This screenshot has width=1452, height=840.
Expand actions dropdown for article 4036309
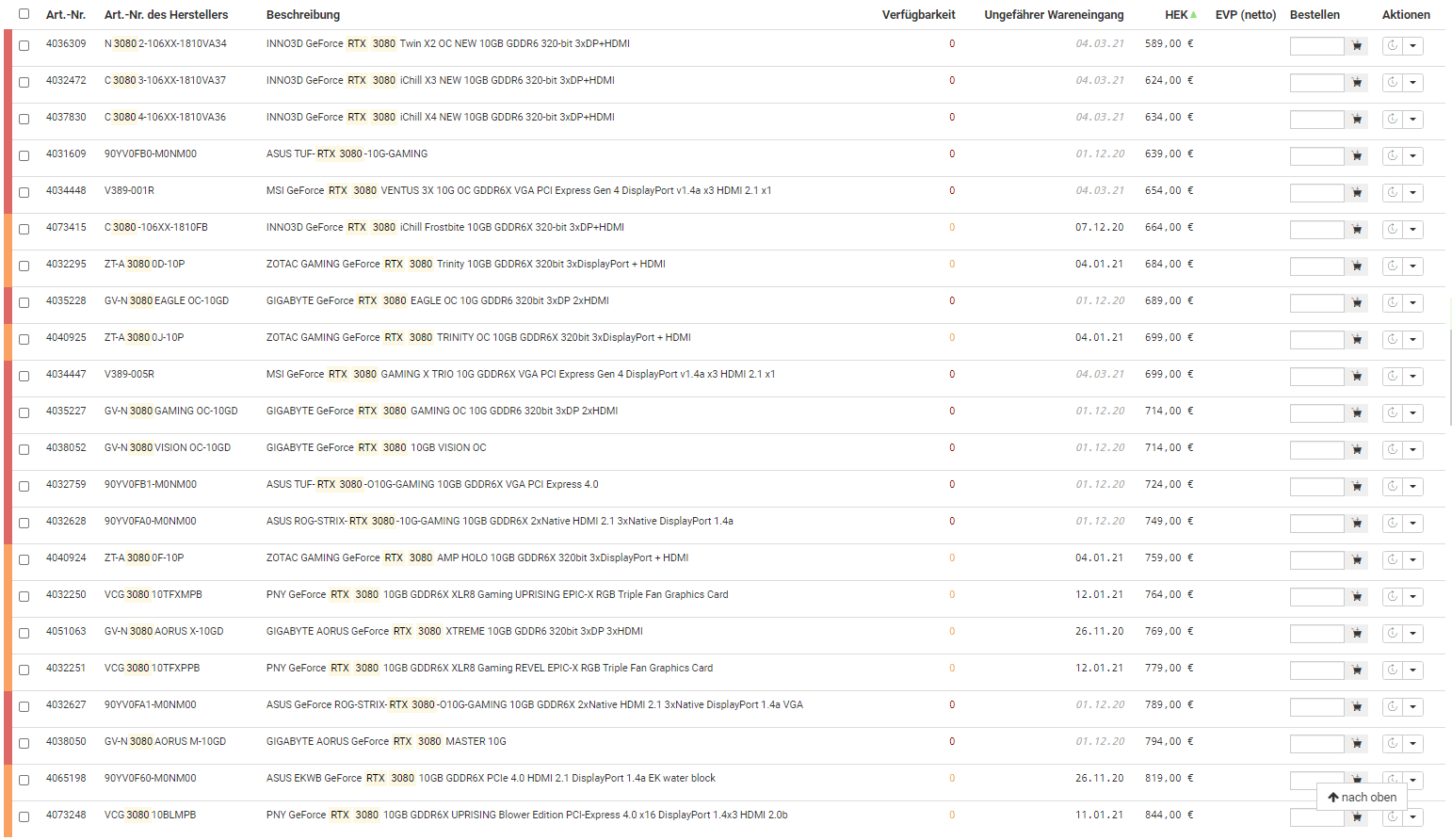click(1413, 46)
